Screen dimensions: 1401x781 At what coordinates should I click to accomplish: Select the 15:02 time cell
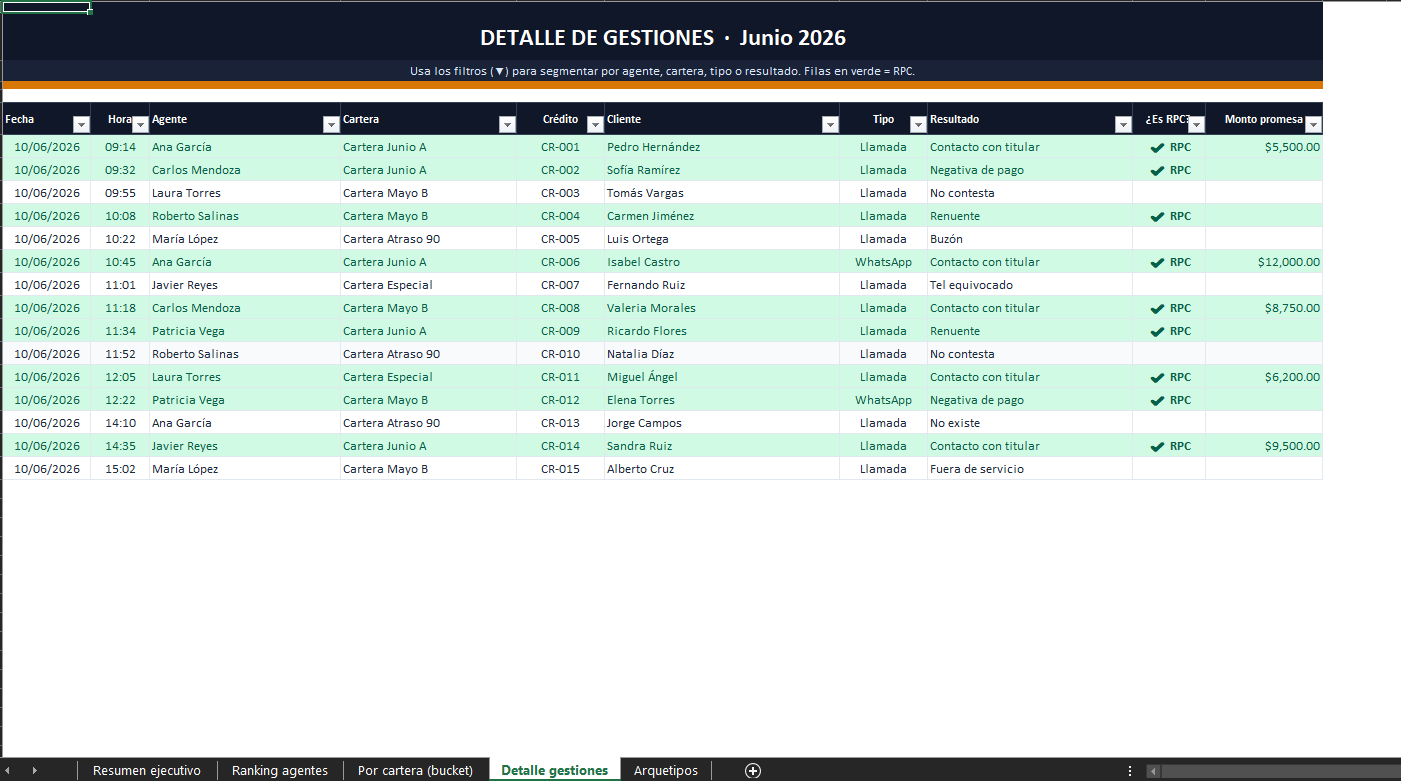pyautogui.click(x=120, y=469)
